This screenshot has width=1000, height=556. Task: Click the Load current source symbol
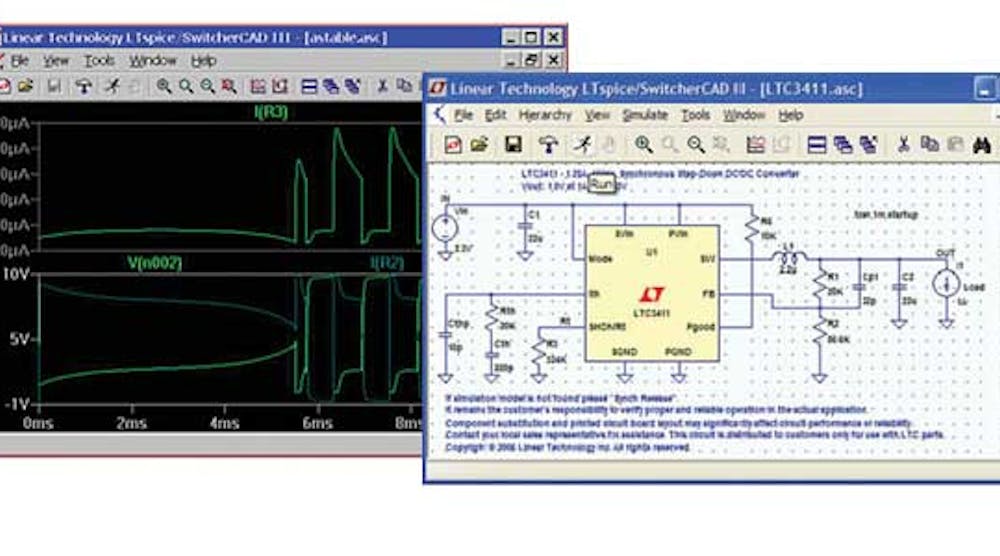click(946, 284)
